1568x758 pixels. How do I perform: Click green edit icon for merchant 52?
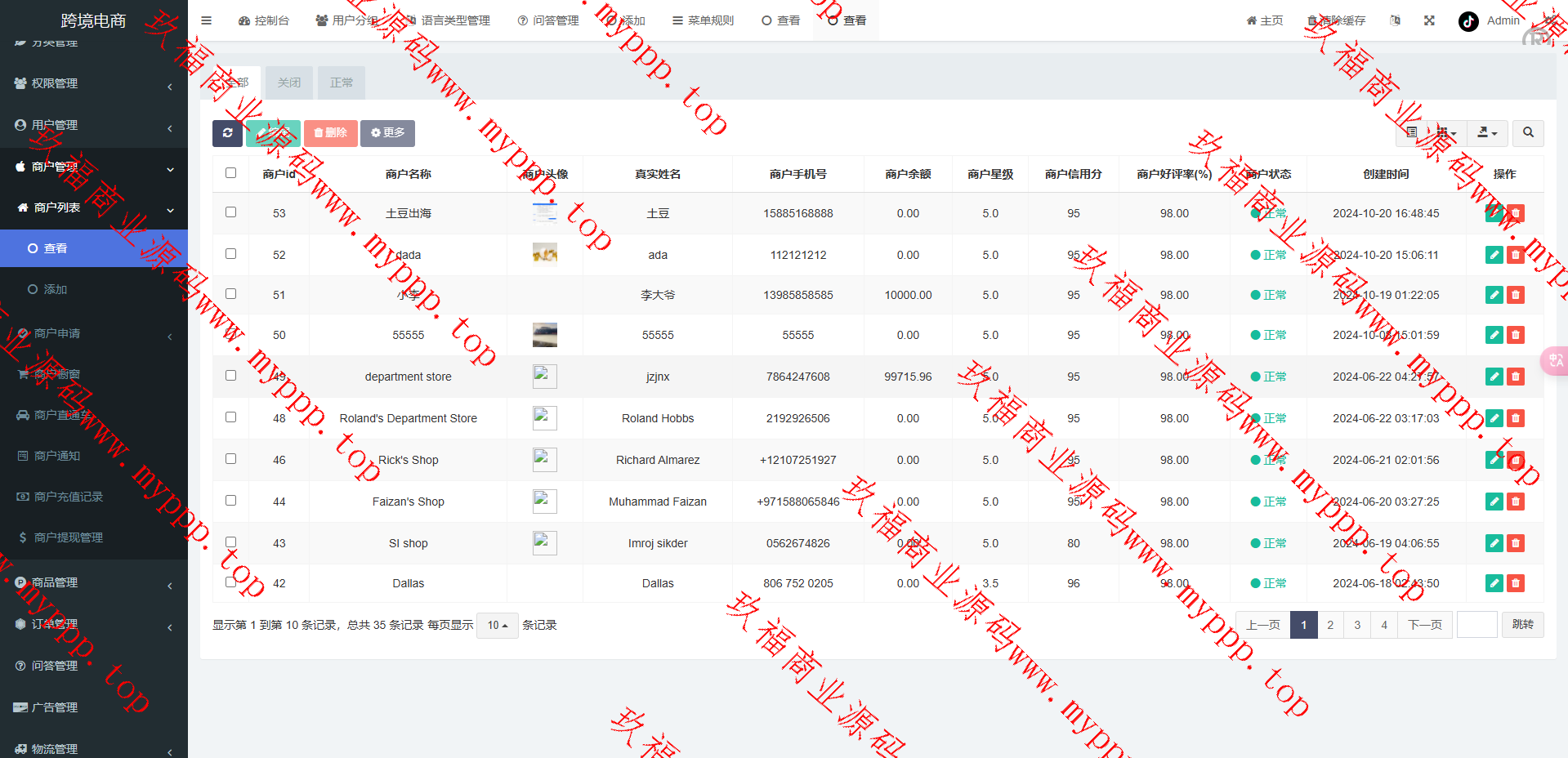click(x=1494, y=255)
